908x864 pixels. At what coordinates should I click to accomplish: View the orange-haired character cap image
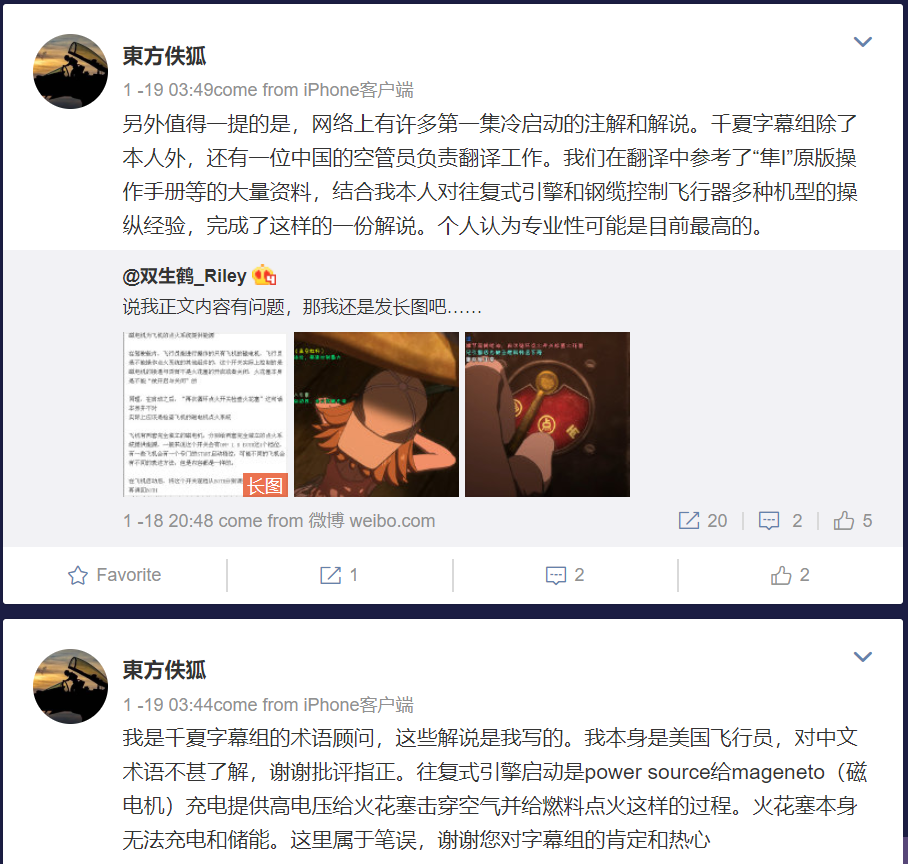click(x=376, y=414)
